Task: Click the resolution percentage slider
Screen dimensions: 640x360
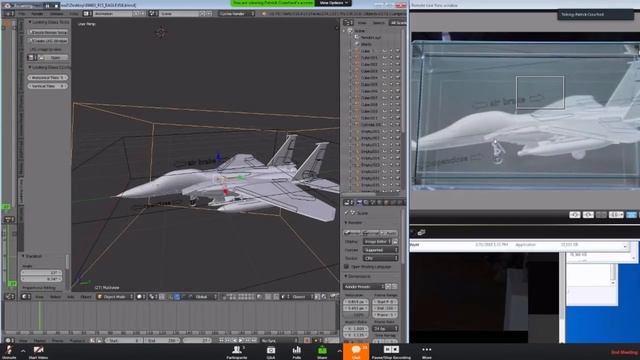Action: [x=356, y=315]
